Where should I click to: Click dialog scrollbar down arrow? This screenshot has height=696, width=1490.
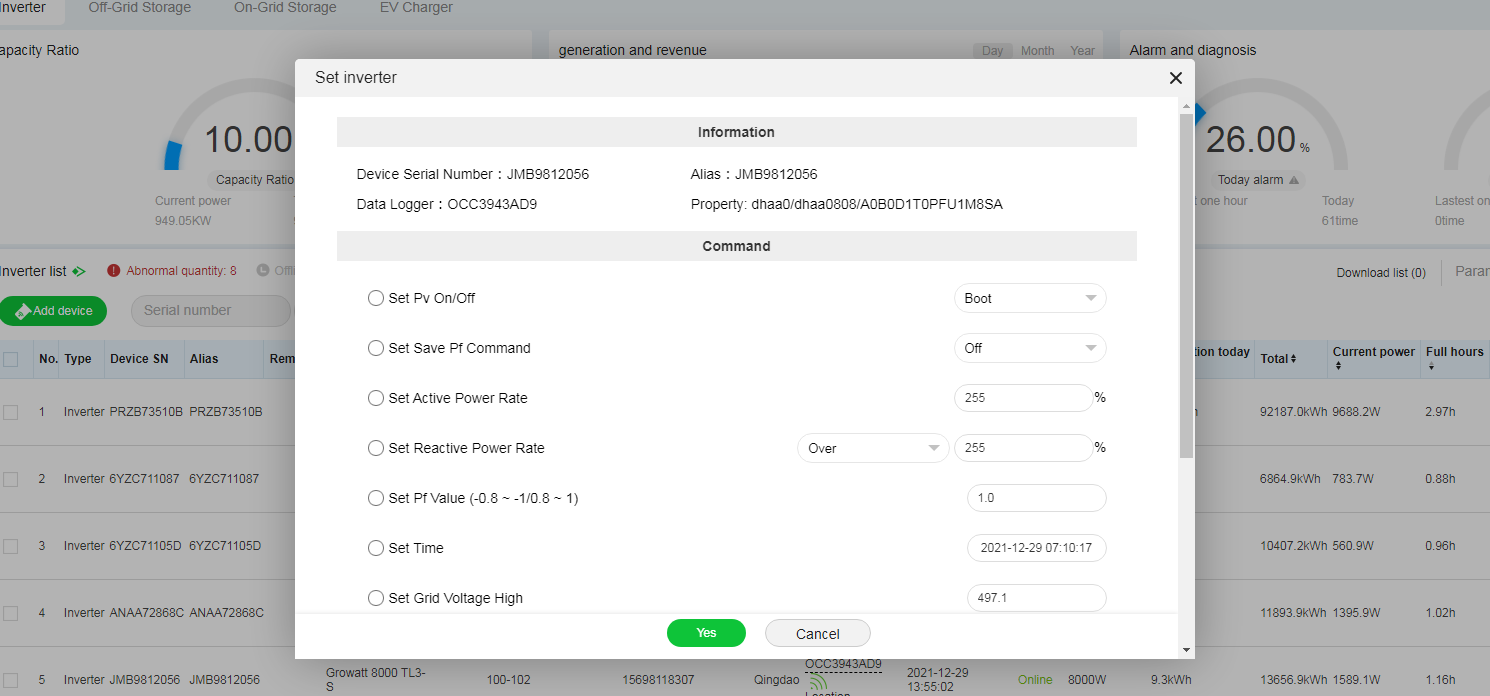coord(1187,649)
